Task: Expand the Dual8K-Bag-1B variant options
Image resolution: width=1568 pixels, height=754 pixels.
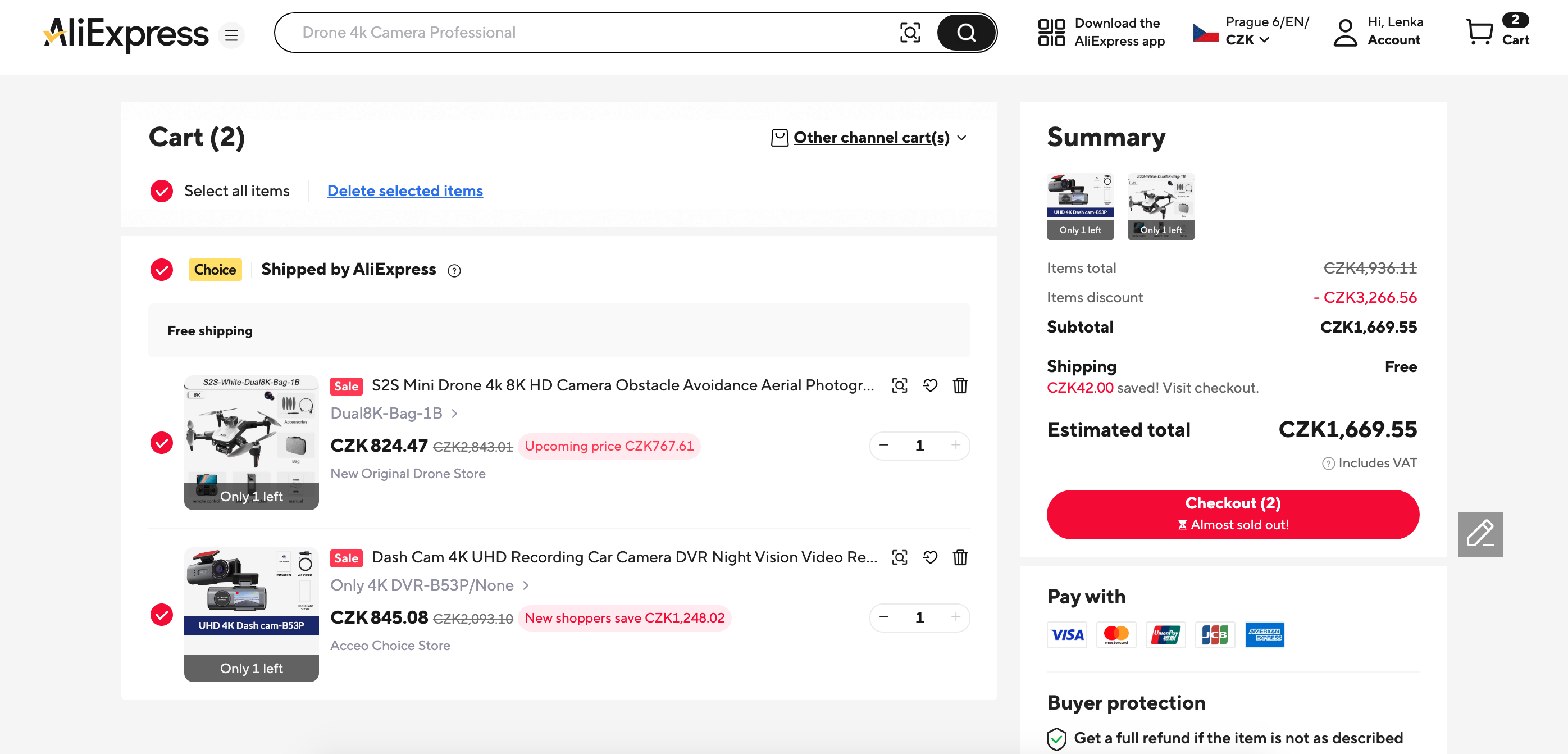Action: (393, 414)
